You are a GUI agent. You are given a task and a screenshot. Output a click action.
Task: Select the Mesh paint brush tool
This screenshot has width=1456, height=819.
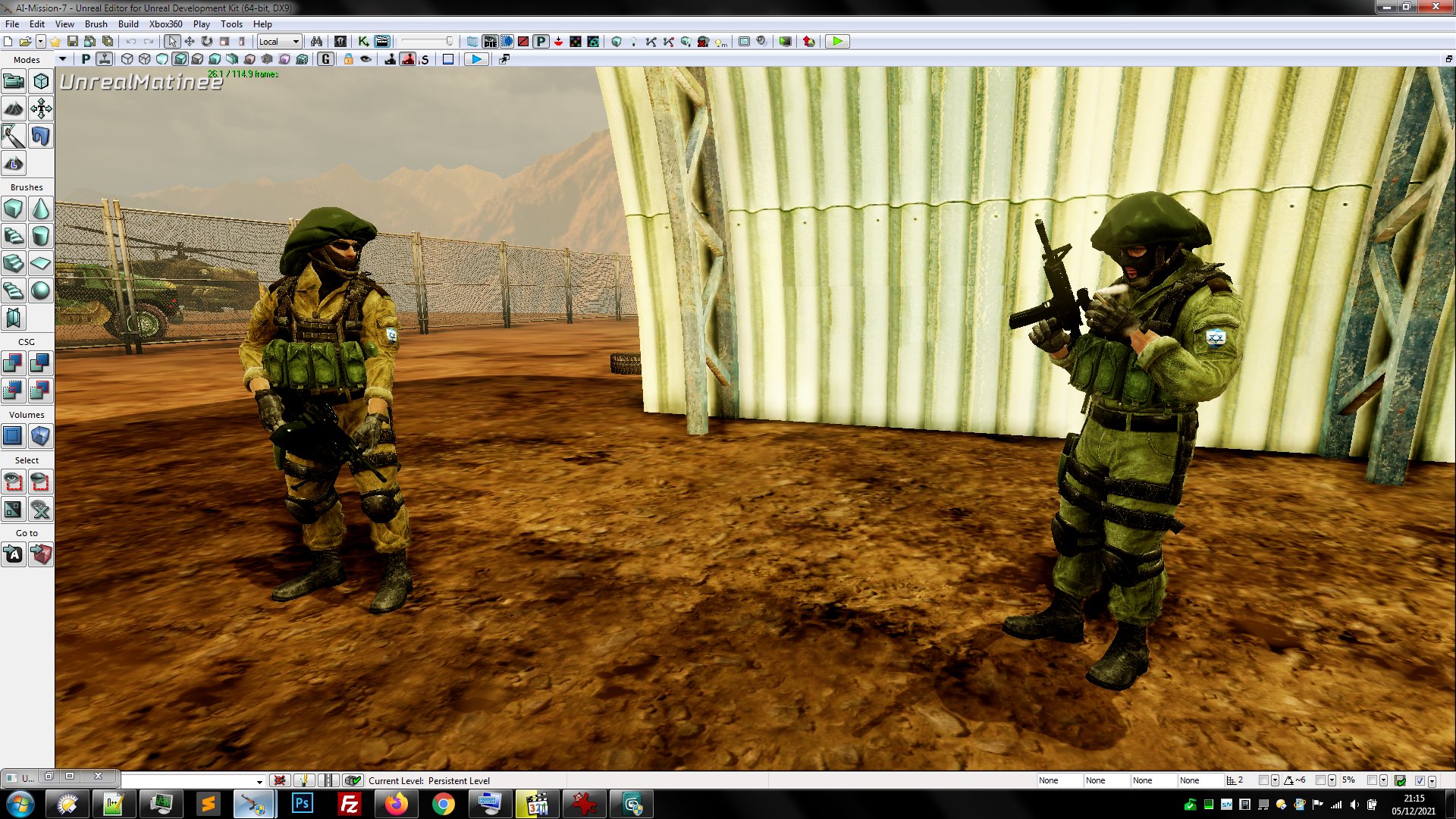pyautogui.click(x=14, y=136)
